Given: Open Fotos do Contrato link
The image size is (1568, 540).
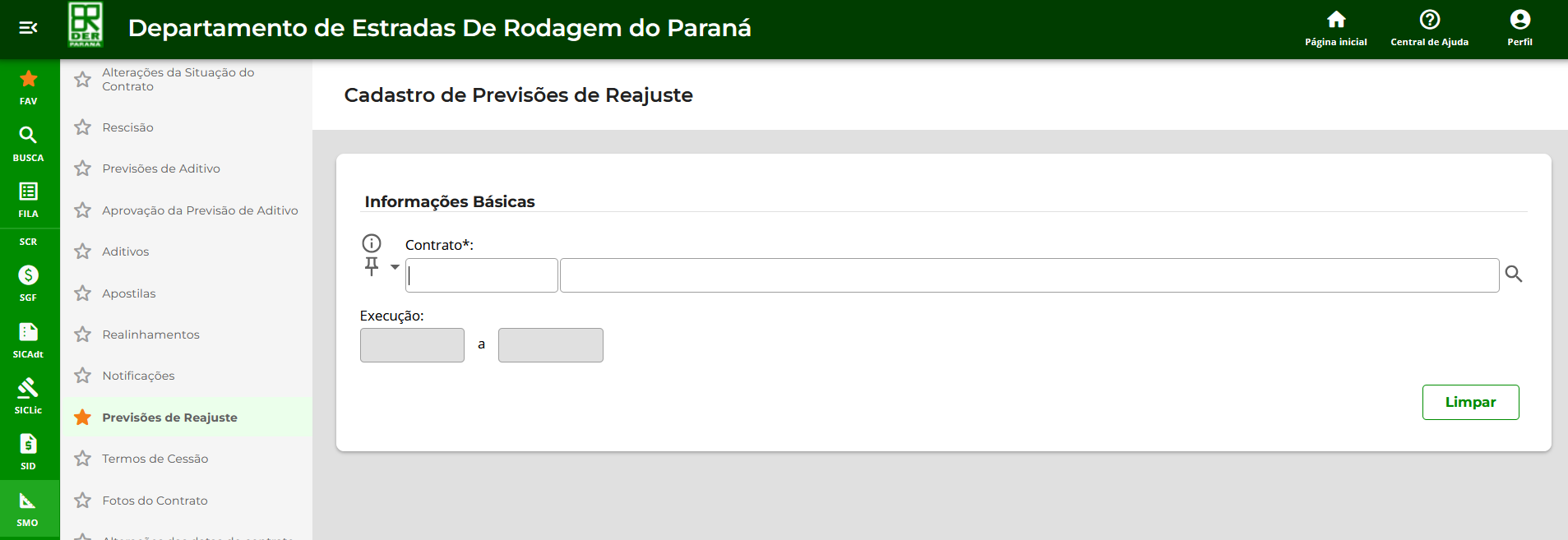Looking at the screenshot, I should pyautogui.click(x=155, y=501).
